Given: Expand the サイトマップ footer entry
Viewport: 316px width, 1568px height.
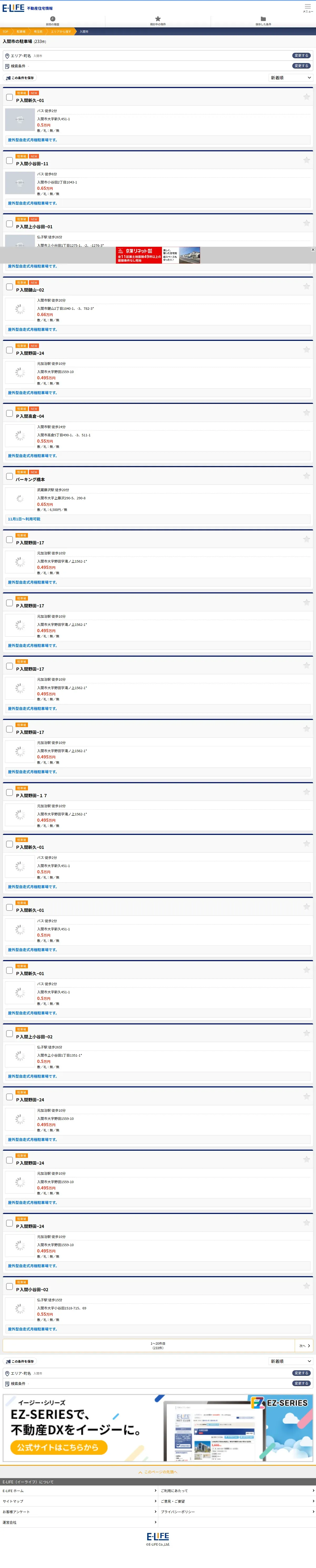Looking at the screenshot, I should (x=79, y=1501).
